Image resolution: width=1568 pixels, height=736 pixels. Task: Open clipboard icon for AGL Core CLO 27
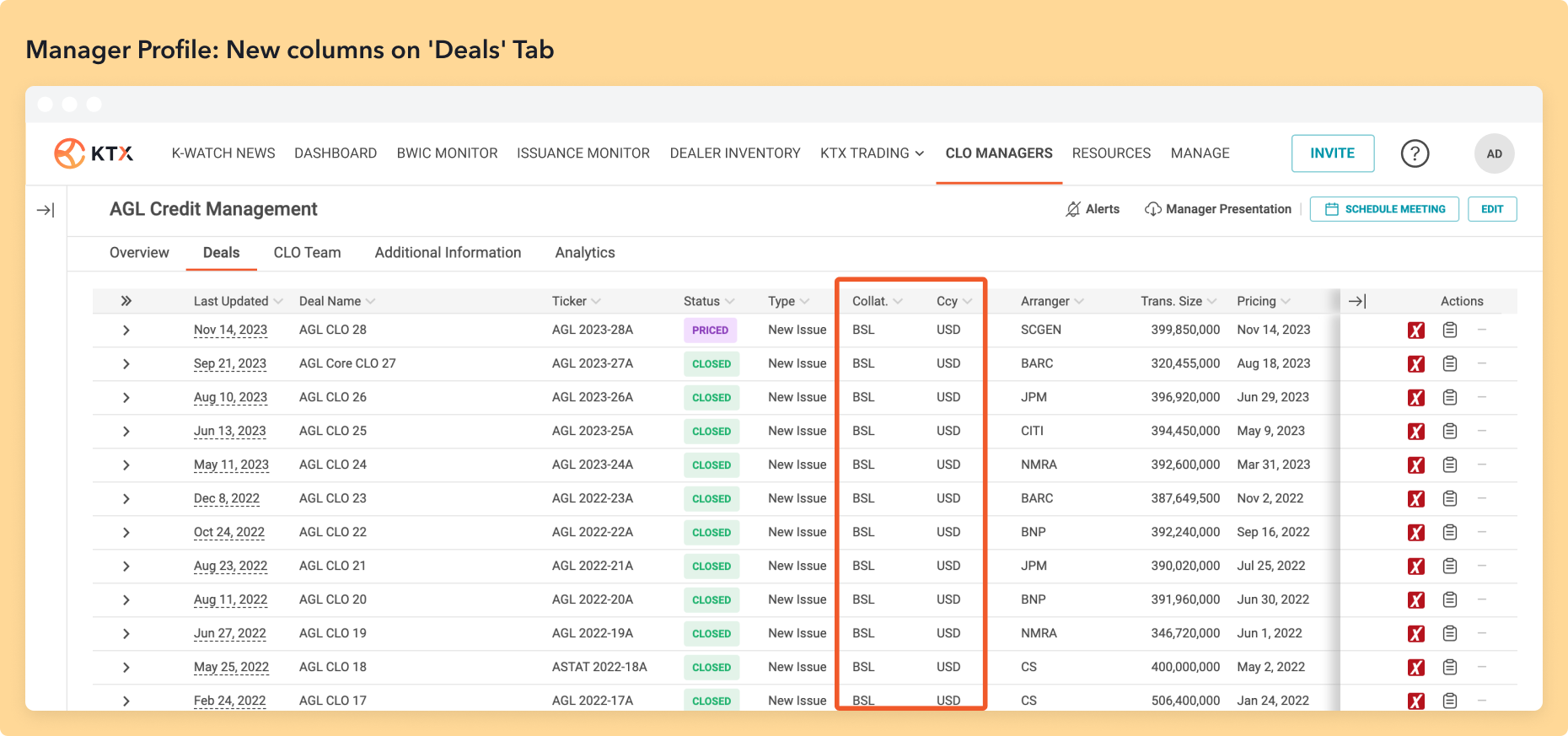[x=1450, y=363]
